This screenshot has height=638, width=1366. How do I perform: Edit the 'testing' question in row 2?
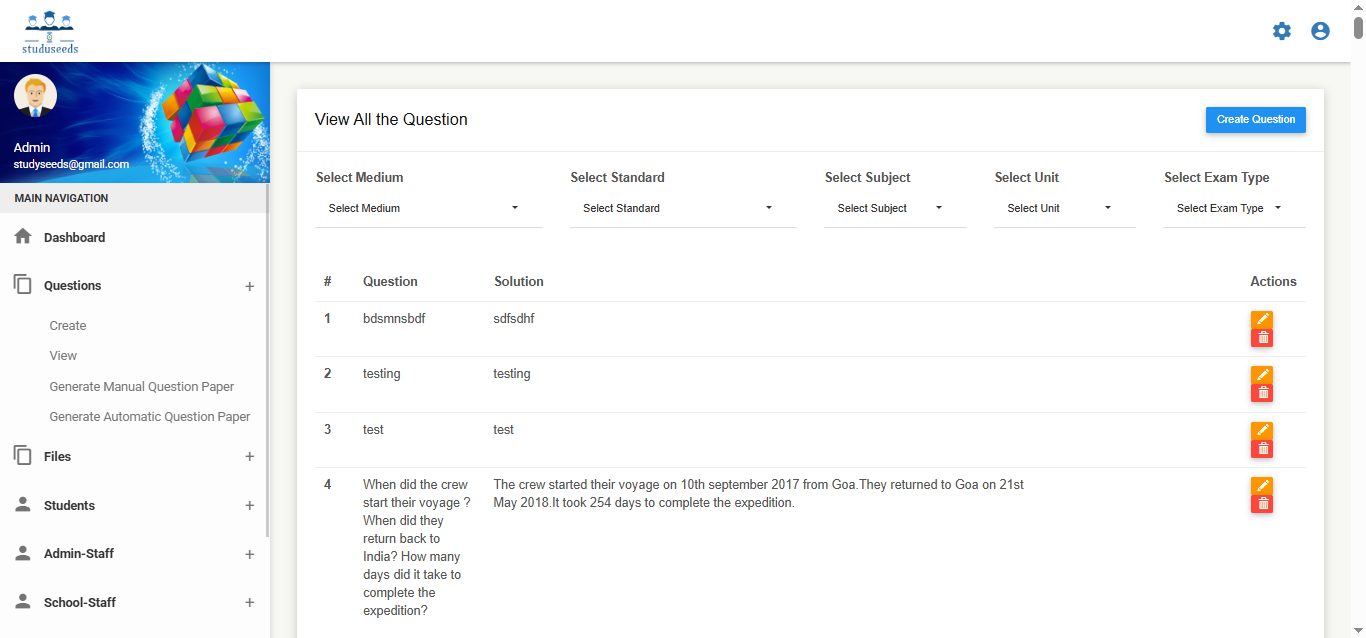(1262, 375)
